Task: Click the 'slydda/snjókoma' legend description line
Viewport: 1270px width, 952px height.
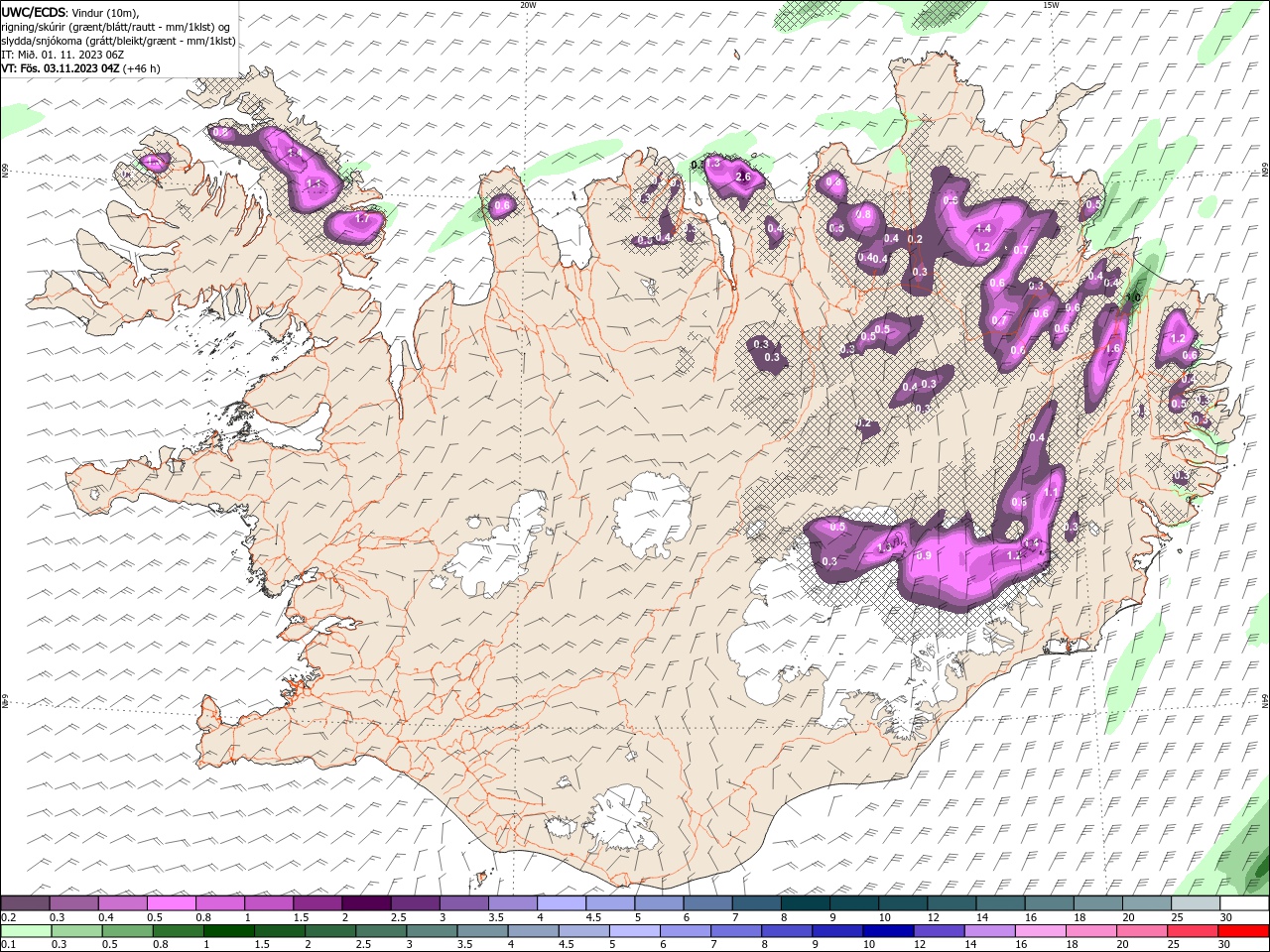Action: point(118,41)
